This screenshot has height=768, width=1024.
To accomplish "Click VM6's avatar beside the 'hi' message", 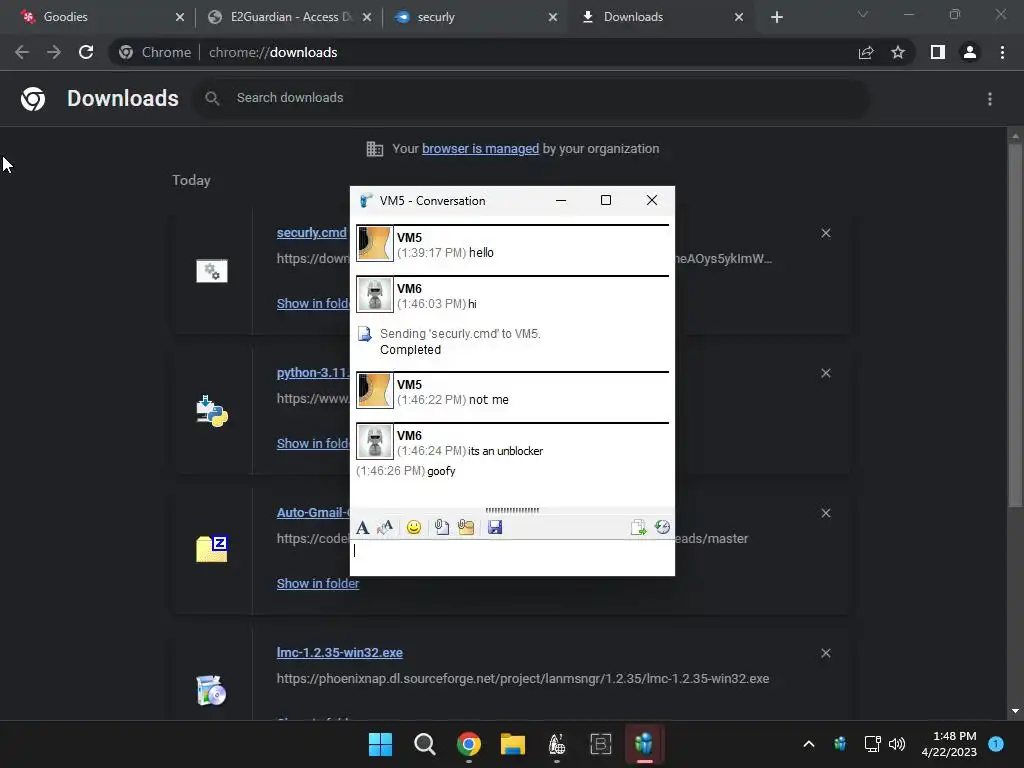I will [x=374, y=295].
